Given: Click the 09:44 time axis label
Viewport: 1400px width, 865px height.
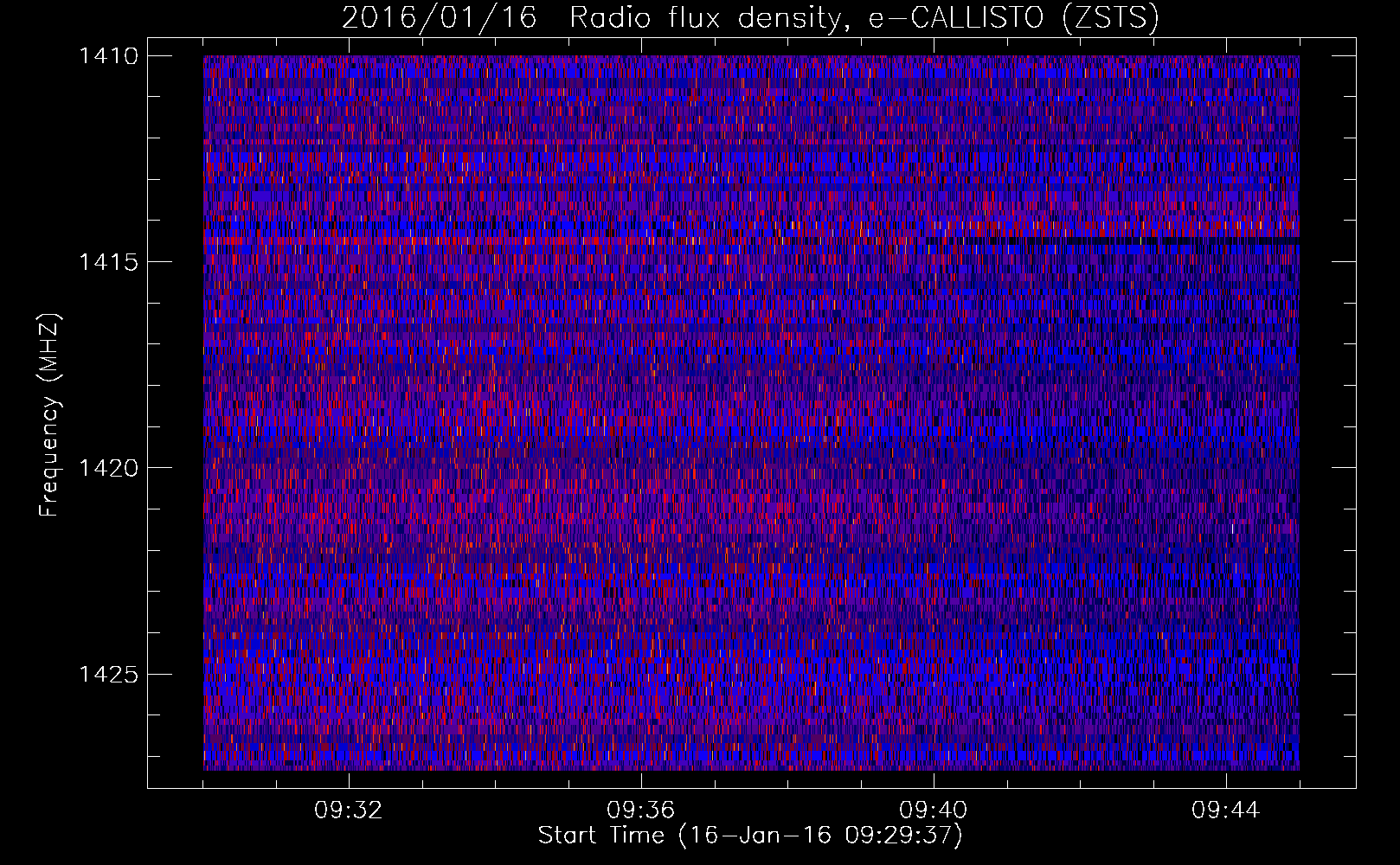Looking at the screenshot, I should coord(1226,811).
